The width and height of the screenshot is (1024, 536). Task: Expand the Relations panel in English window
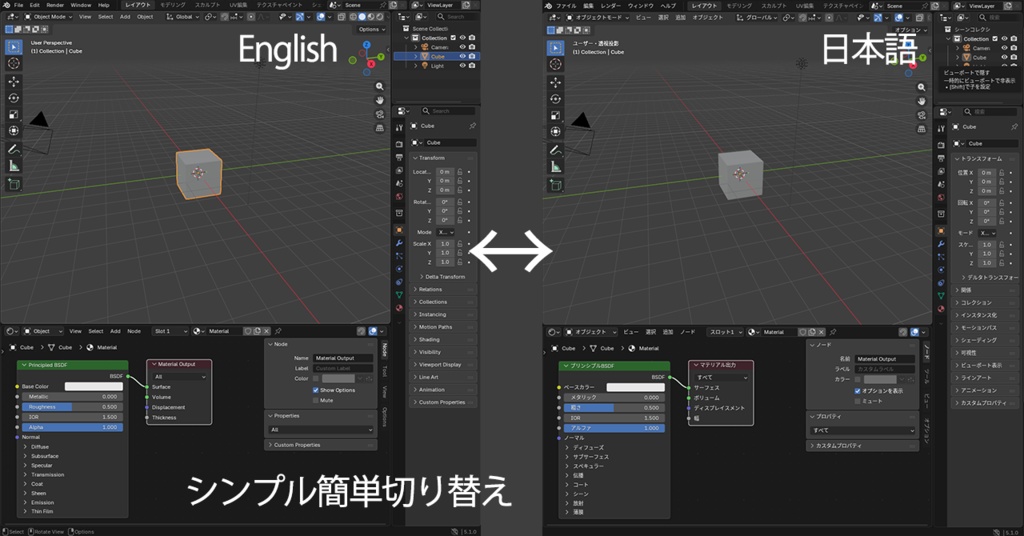pos(443,289)
